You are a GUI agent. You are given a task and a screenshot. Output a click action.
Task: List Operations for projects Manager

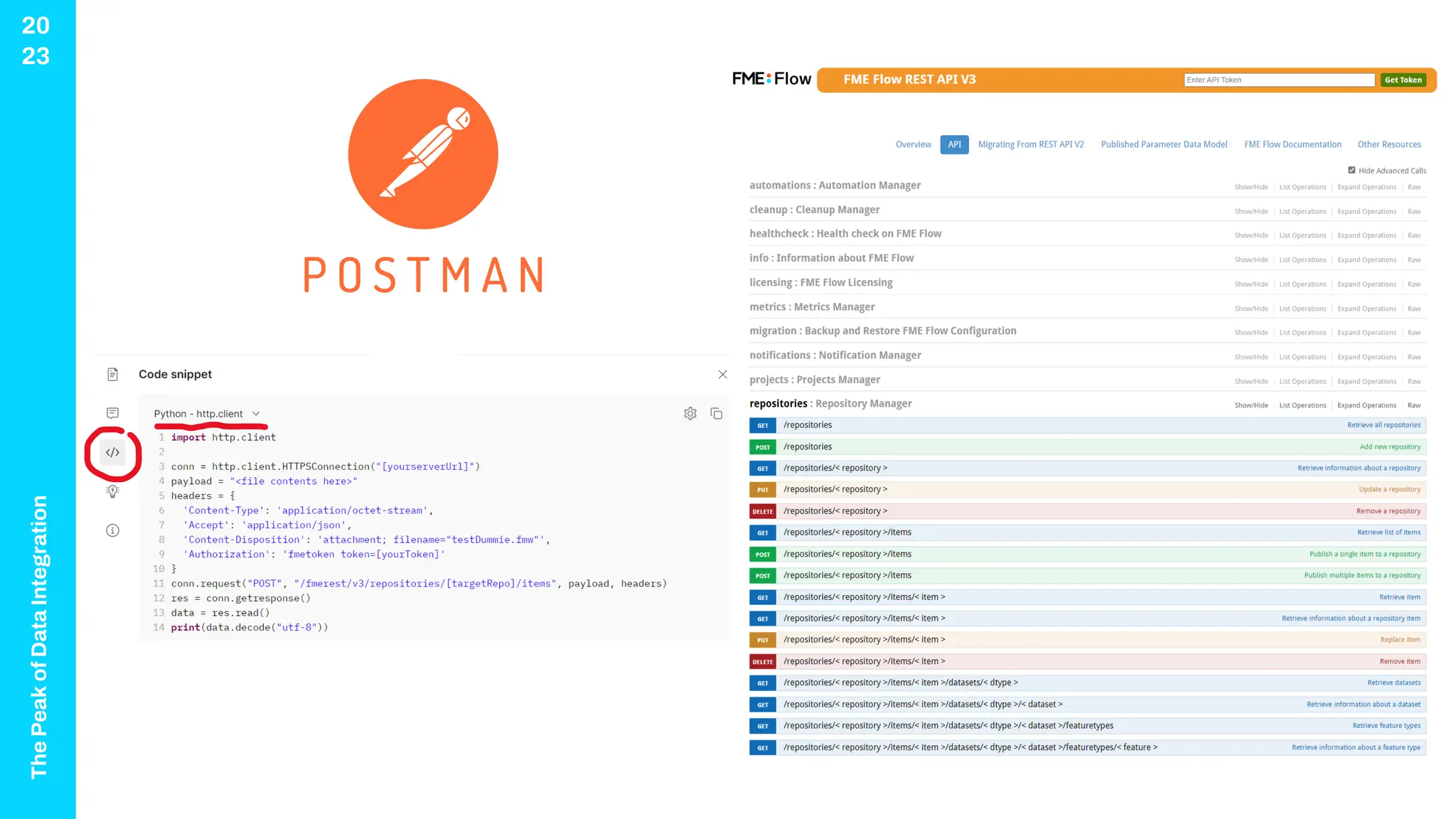pyautogui.click(x=1302, y=381)
